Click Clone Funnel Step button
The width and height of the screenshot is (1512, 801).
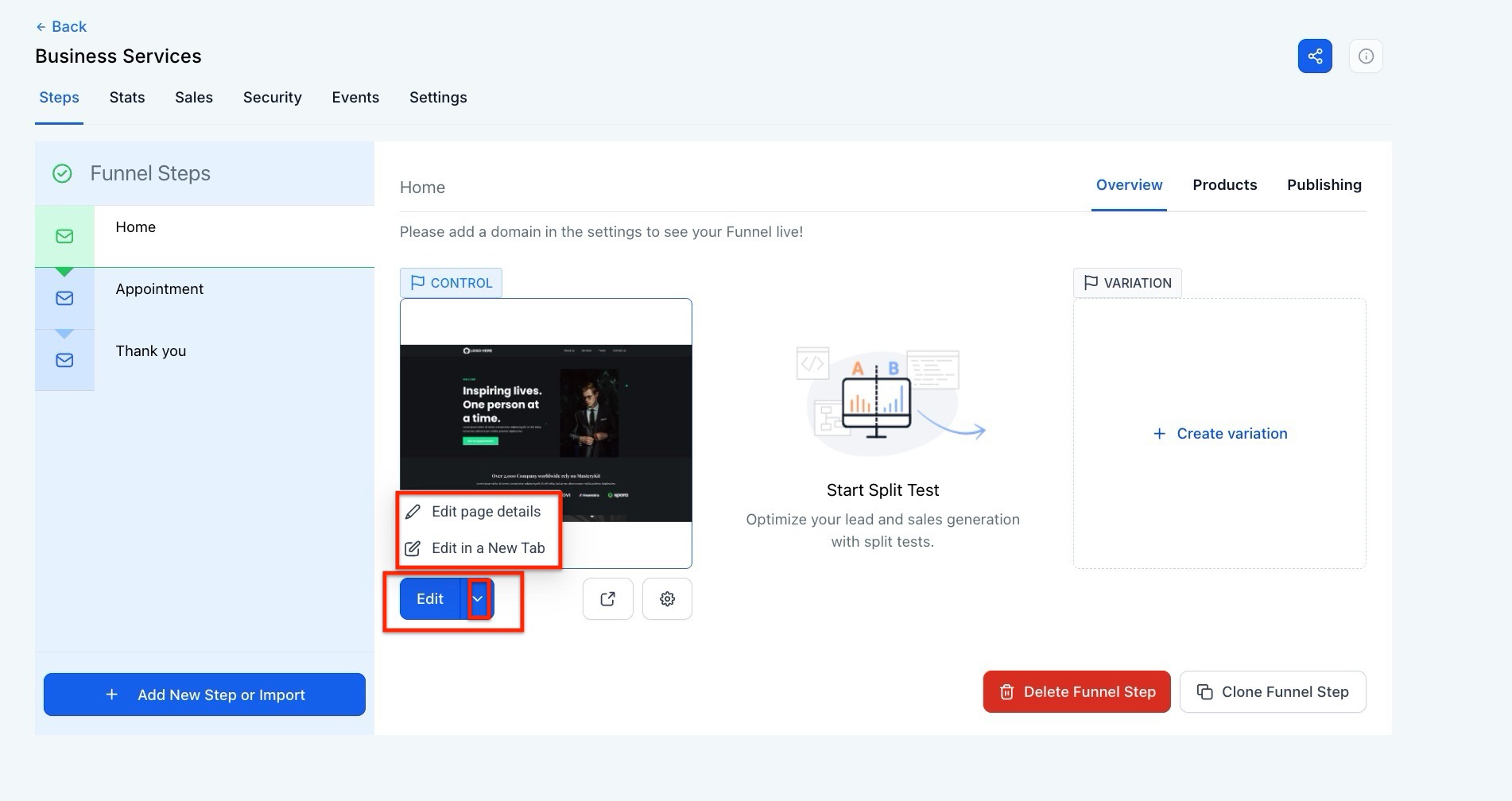click(1272, 692)
